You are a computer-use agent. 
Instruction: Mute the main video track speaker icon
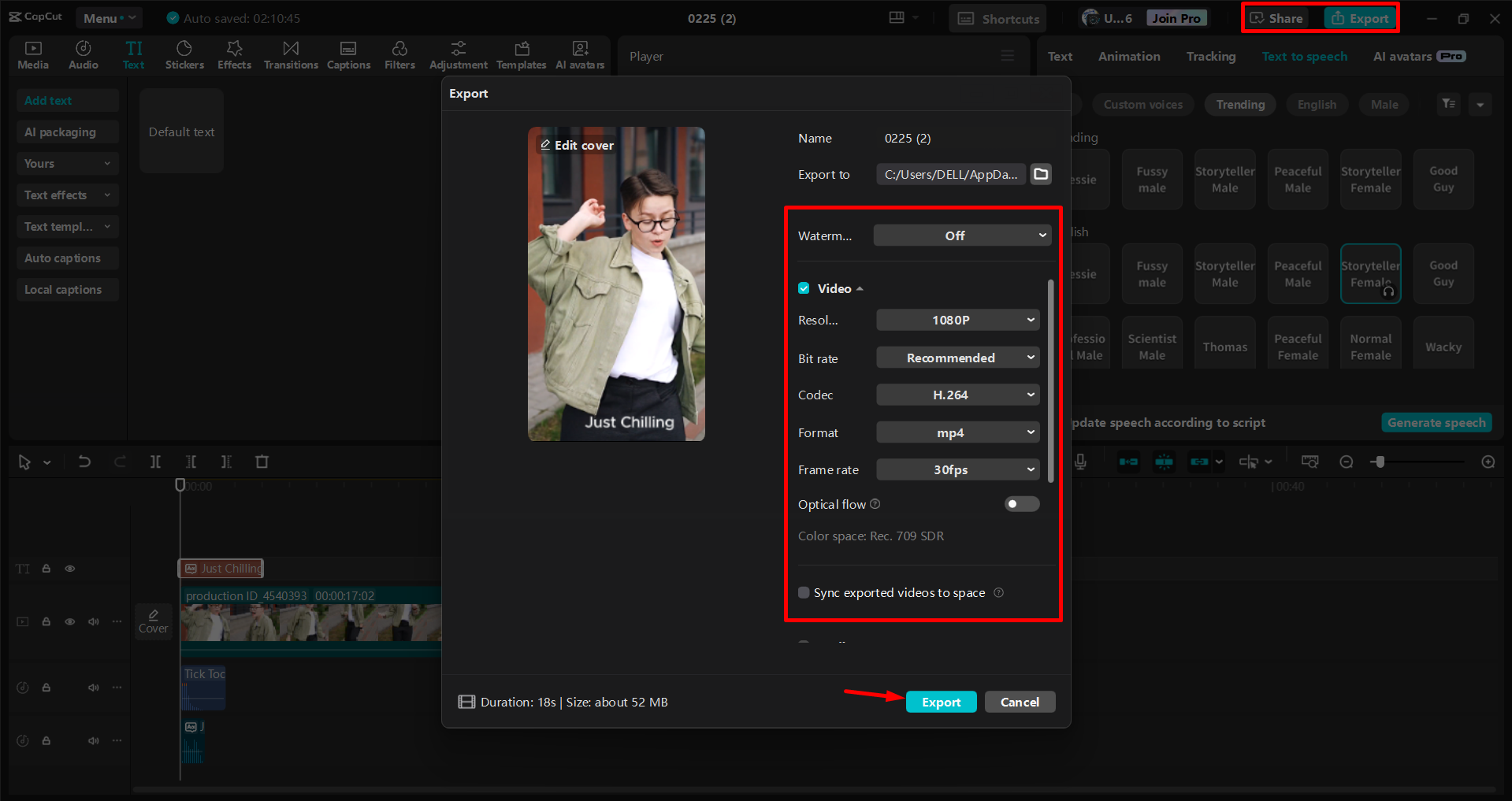point(94,621)
